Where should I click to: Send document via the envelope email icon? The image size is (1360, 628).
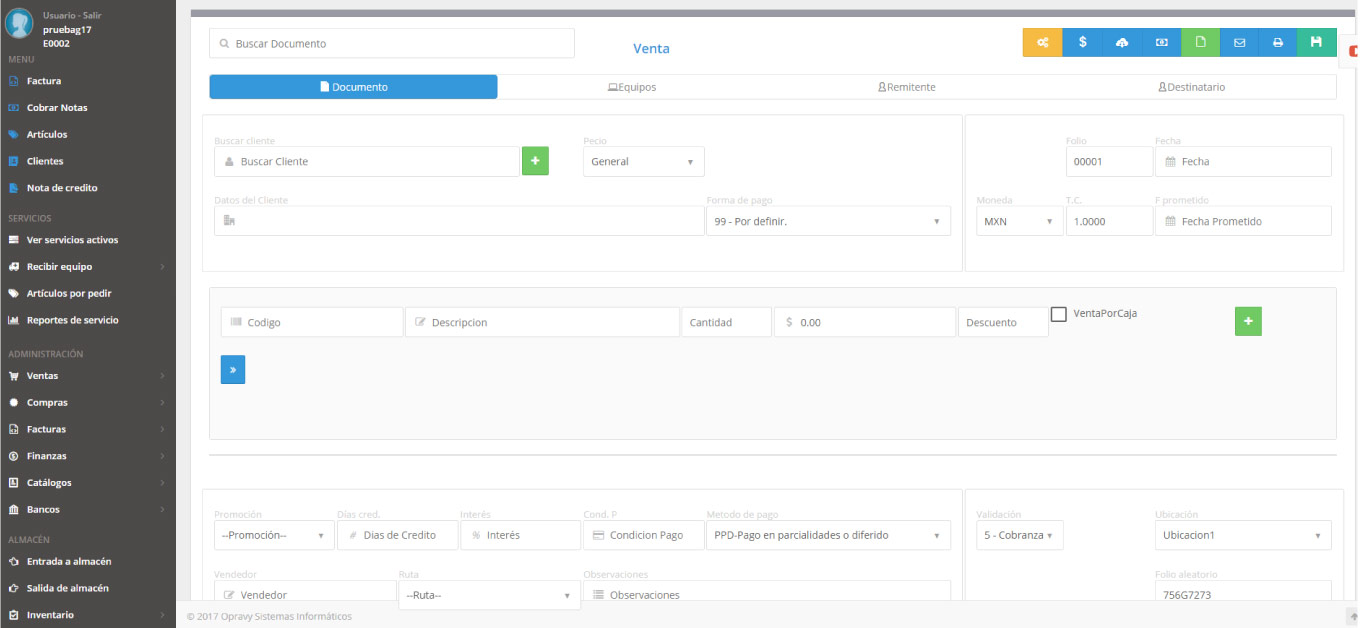click(1239, 42)
